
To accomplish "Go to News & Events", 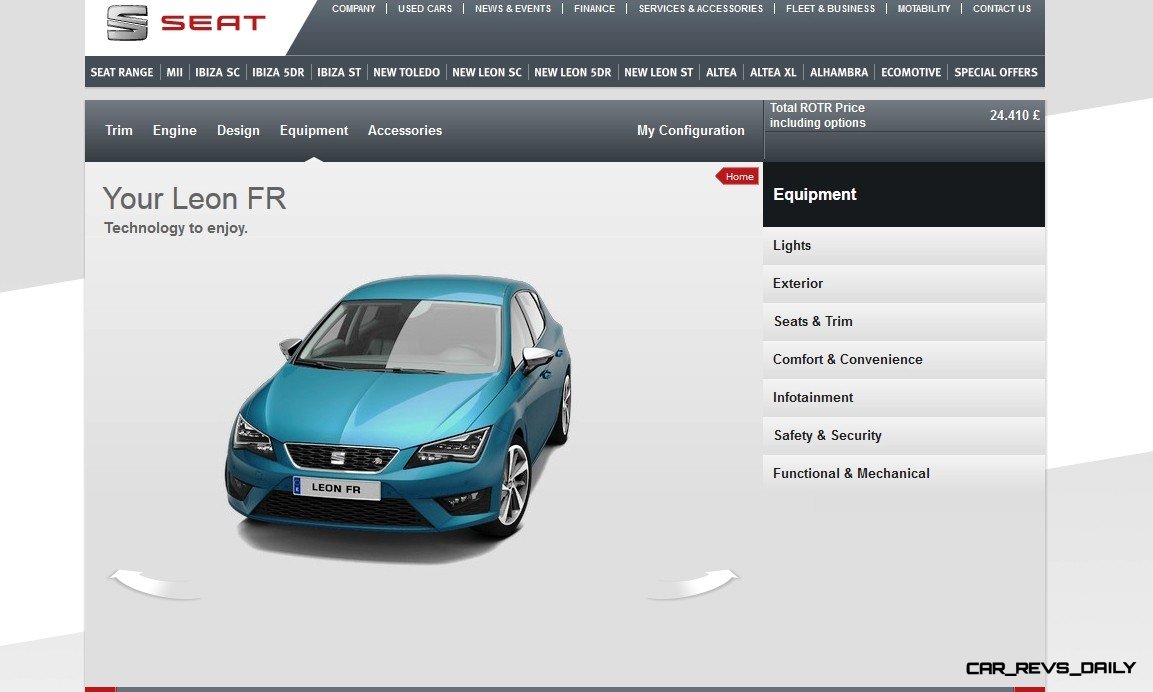I will pyautogui.click(x=513, y=9).
